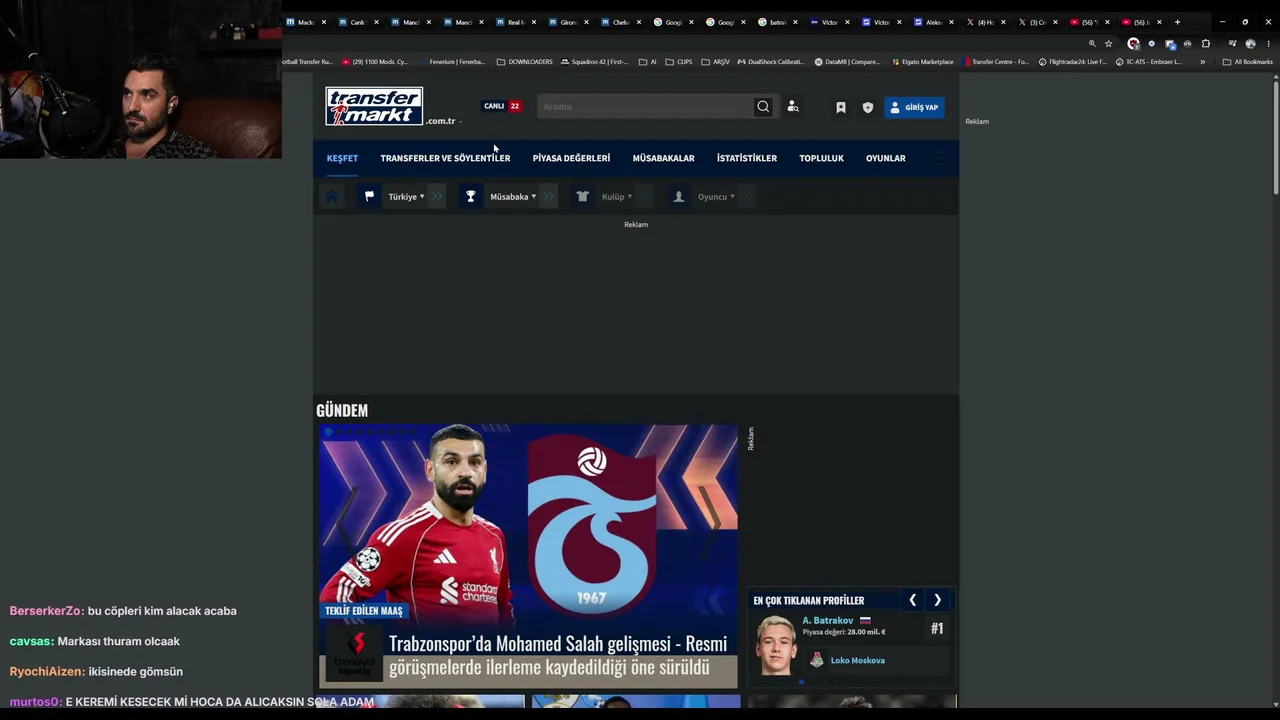Open the Transfermarkt logo homepage
Image resolution: width=1280 pixels, height=720 pixels.
(x=374, y=106)
